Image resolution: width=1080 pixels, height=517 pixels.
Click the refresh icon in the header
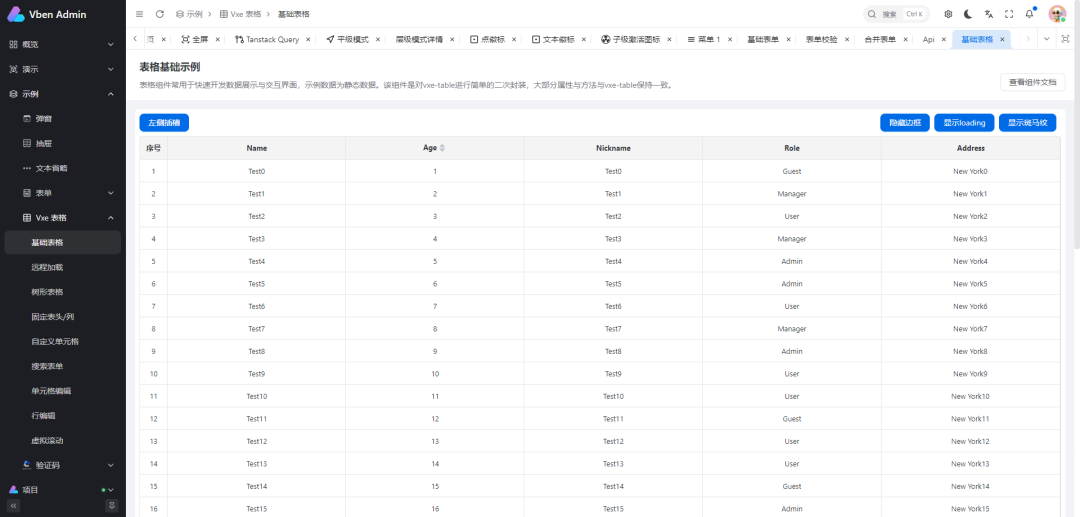coord(160,14)
